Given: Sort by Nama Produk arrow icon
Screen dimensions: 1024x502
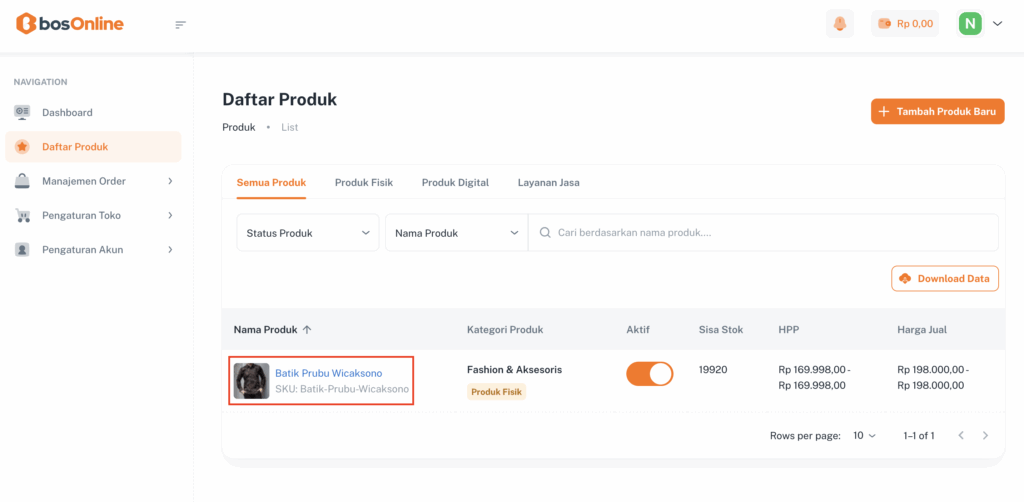Looking at the screenshot, I should (307, 329).
